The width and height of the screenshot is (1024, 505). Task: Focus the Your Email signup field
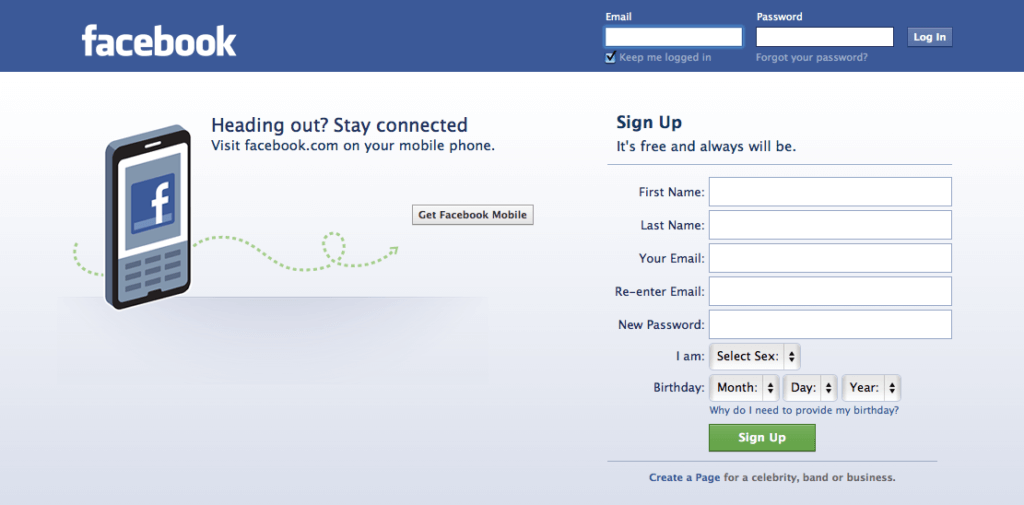tap(830, 258)
